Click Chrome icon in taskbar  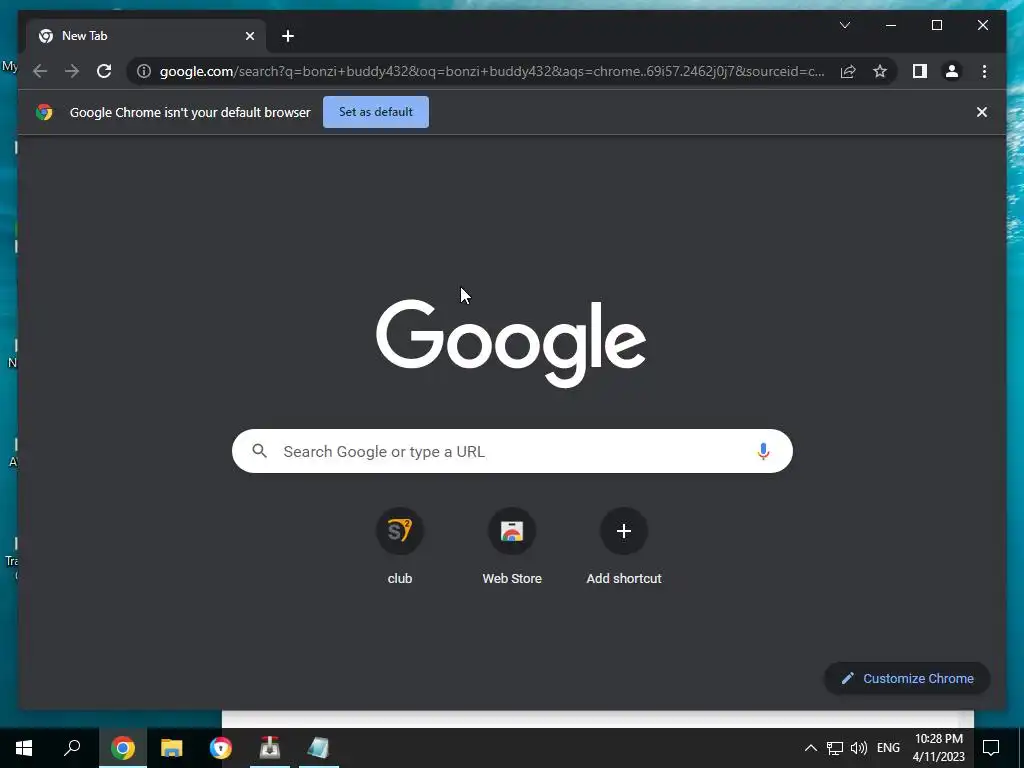tap(123, 748)
